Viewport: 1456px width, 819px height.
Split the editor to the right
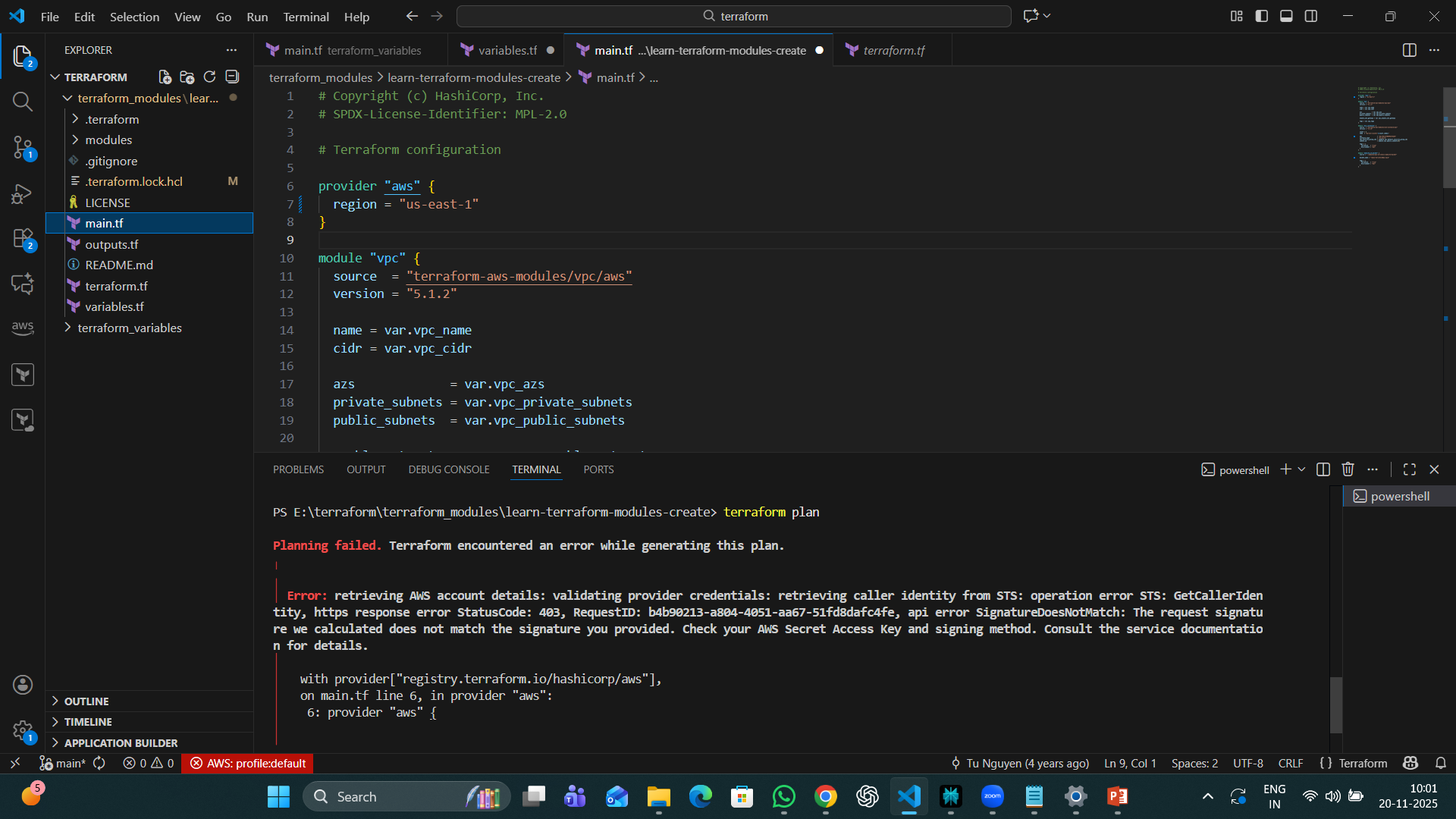[1409, 50]
